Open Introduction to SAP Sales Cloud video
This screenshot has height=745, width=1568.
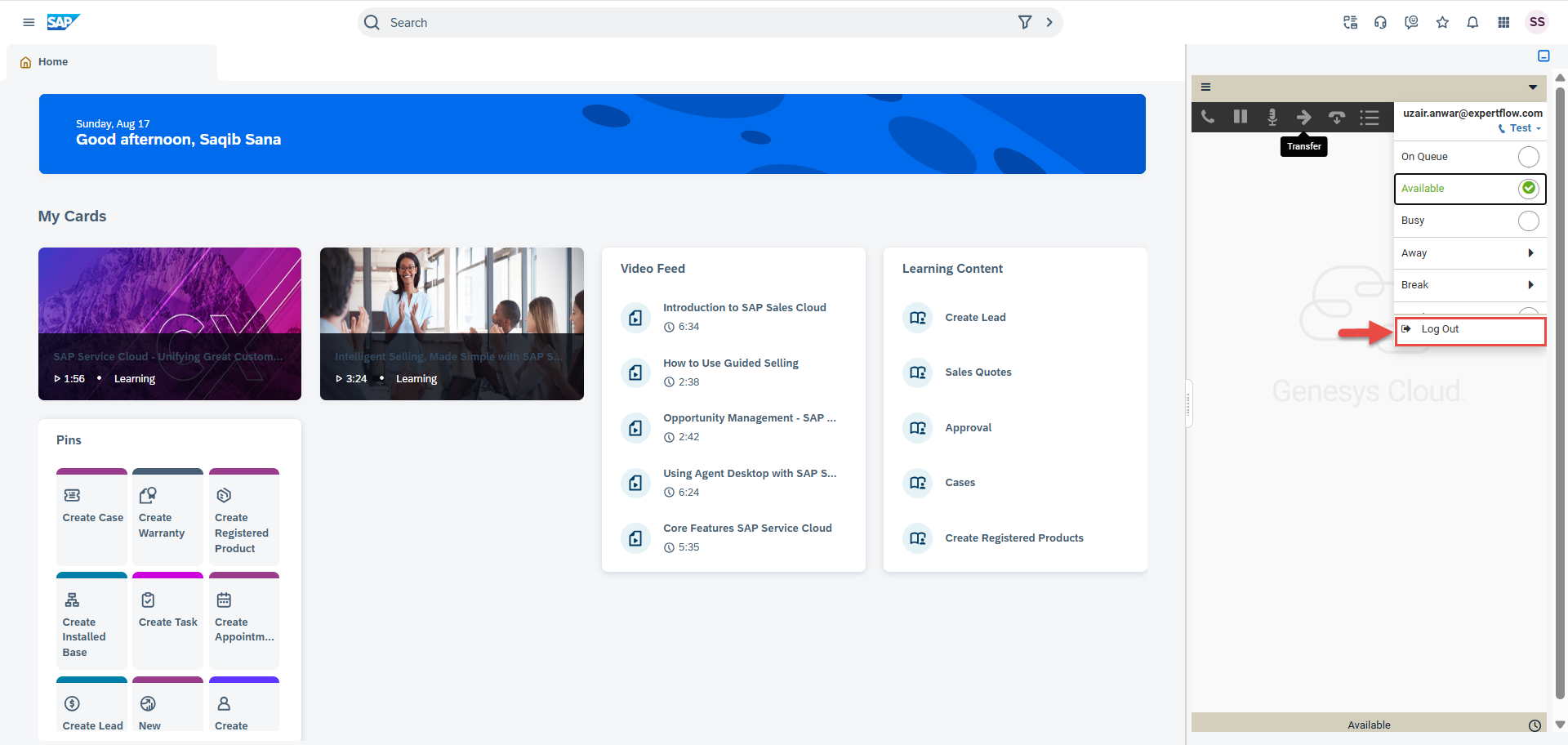(744, 308)
